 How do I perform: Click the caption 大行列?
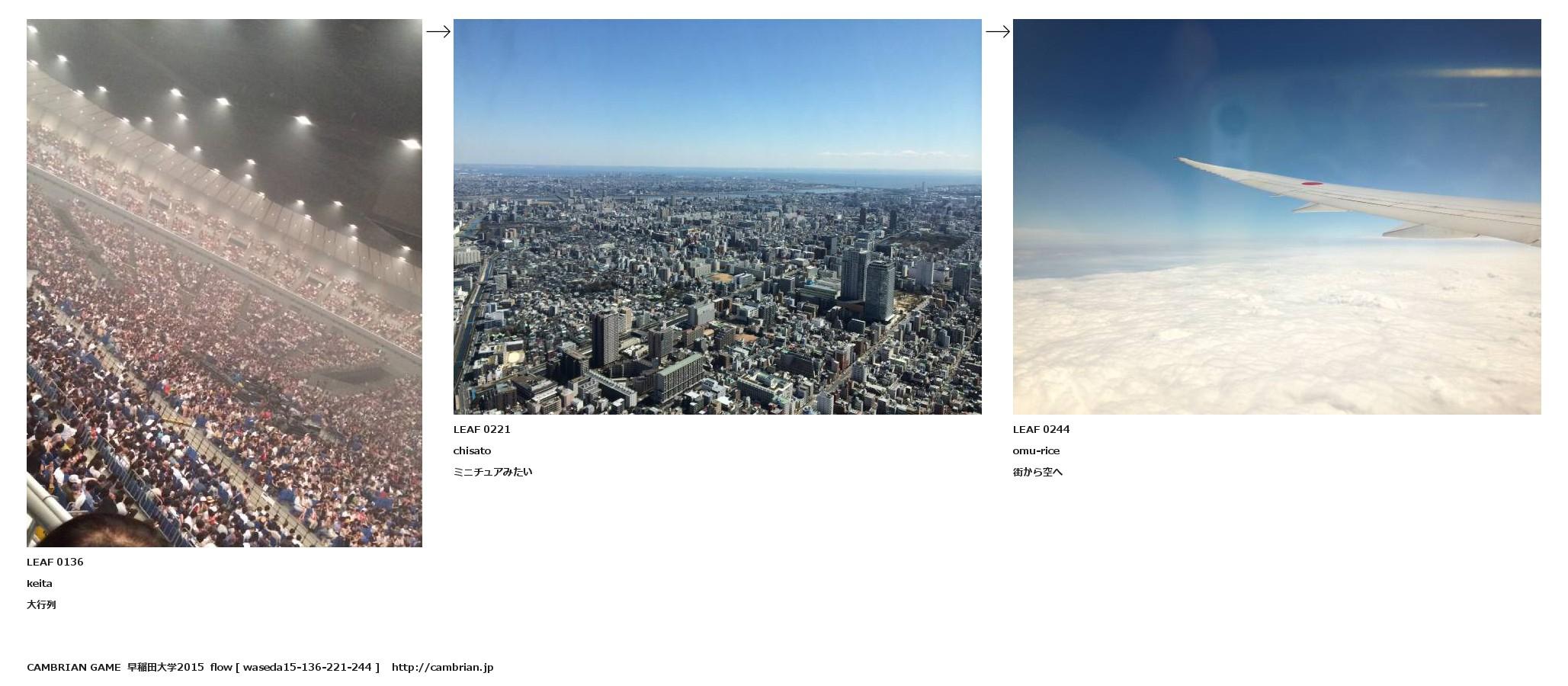click(x=41, y=604)
